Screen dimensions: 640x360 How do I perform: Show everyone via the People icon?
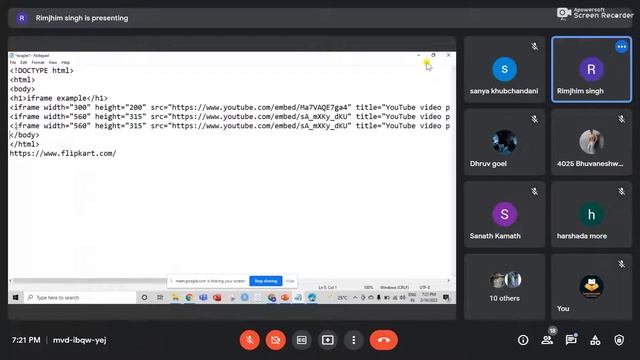[x=547, y=340]
